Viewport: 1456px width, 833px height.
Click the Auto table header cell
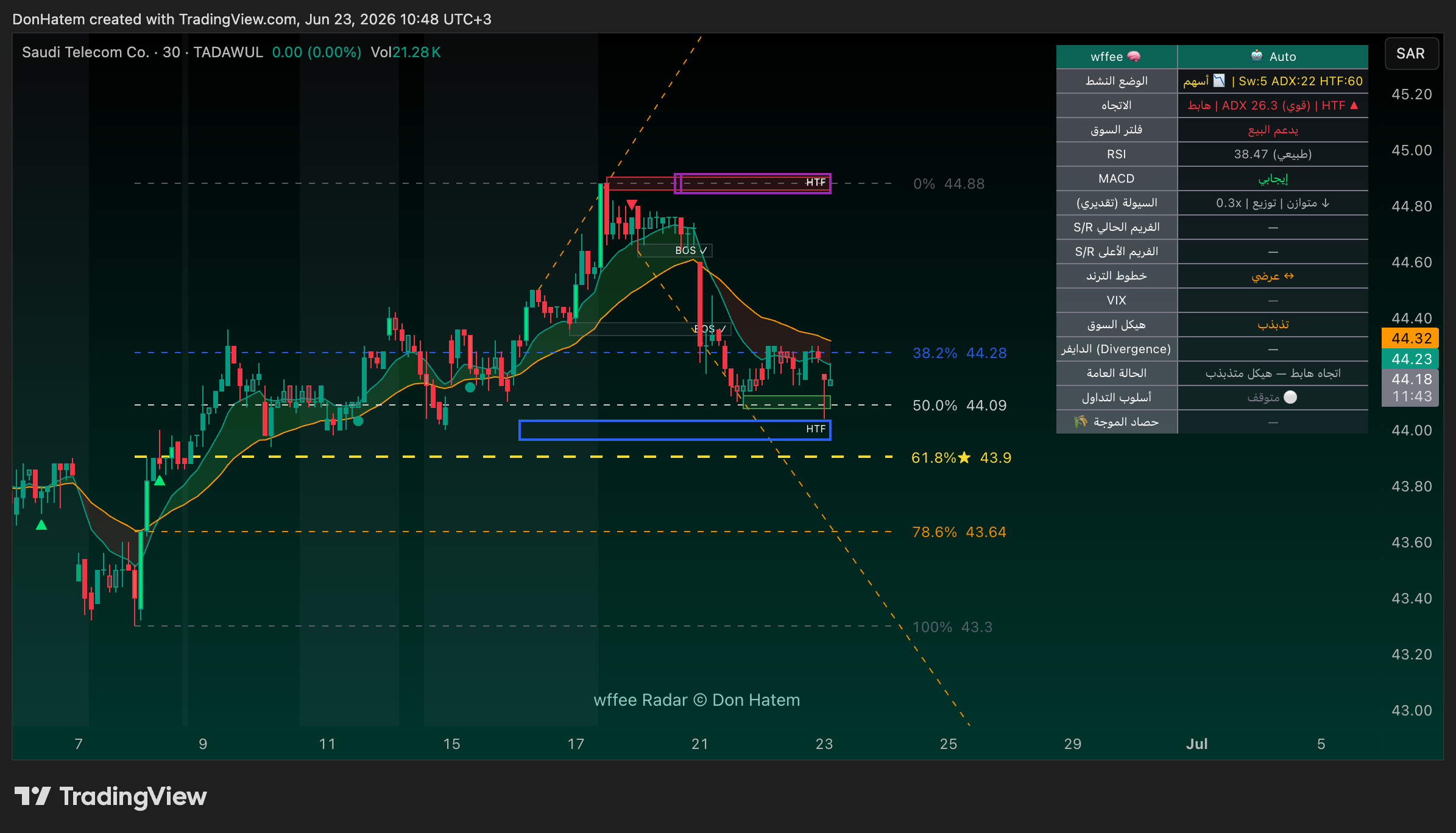point(1273,57)
